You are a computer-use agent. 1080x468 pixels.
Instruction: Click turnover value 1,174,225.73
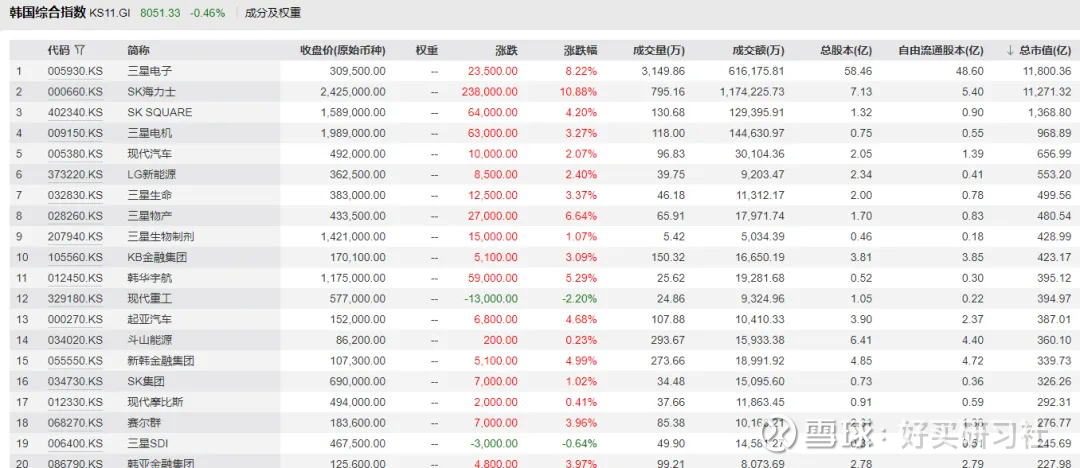(752, 92)
